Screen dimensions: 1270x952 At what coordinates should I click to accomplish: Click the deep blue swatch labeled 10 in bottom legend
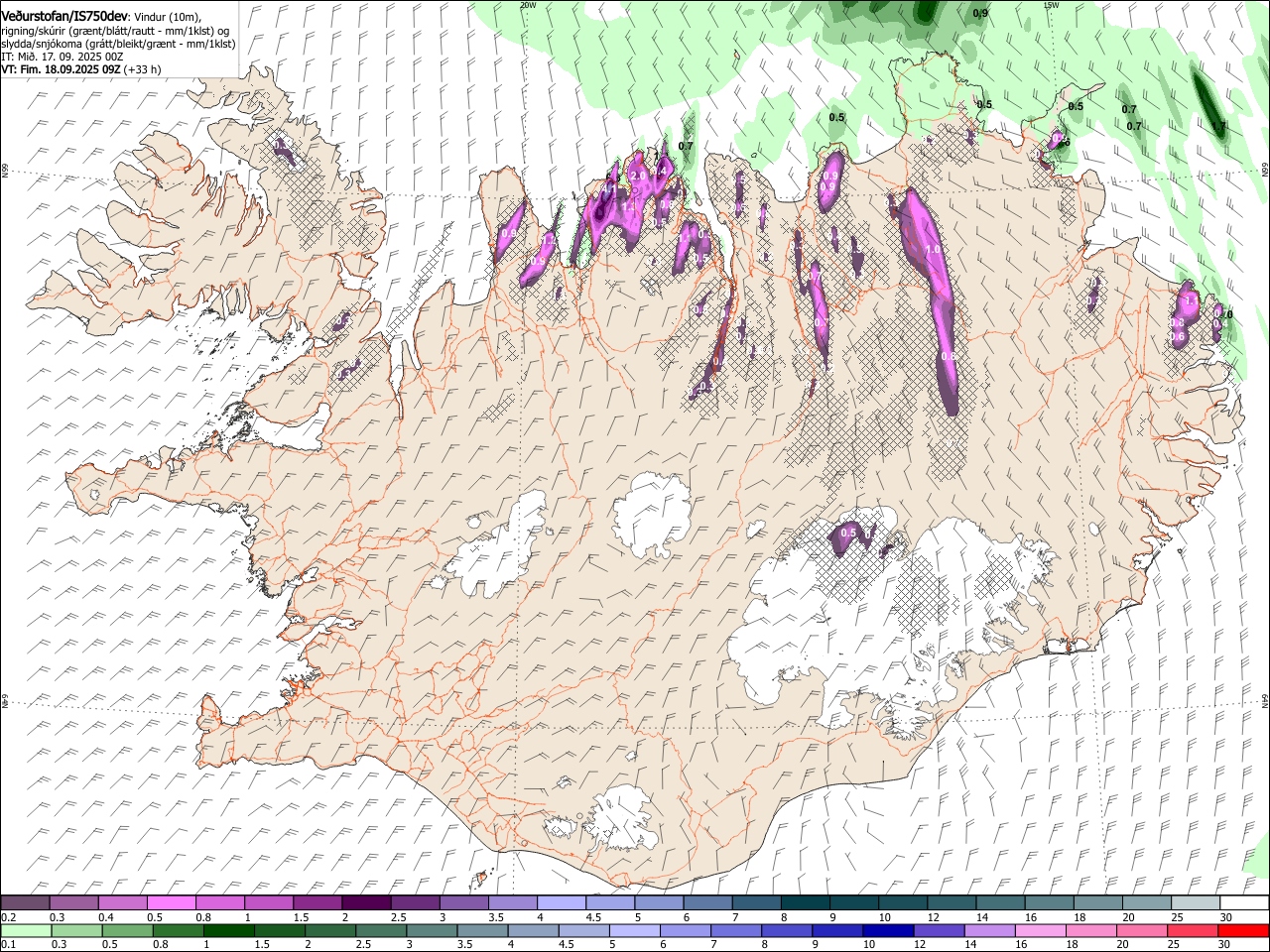[x=887, y=931]
